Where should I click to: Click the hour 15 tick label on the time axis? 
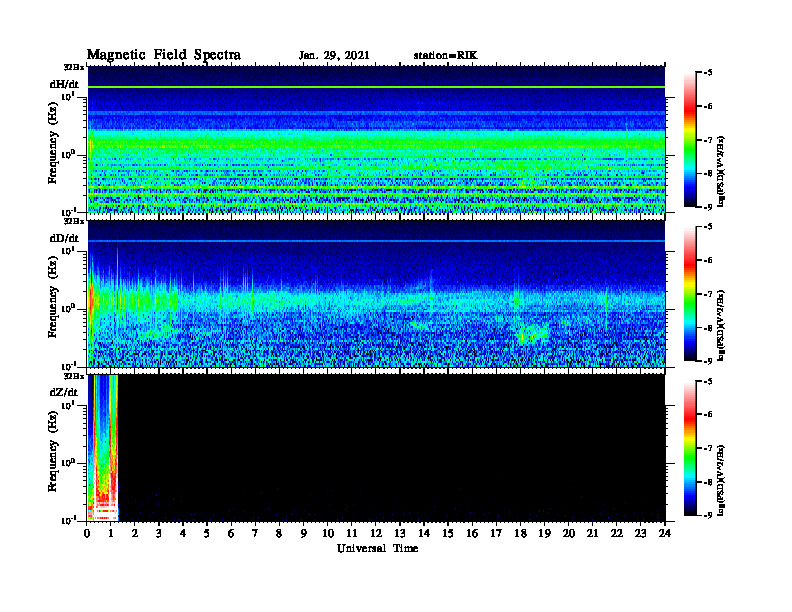448,534
